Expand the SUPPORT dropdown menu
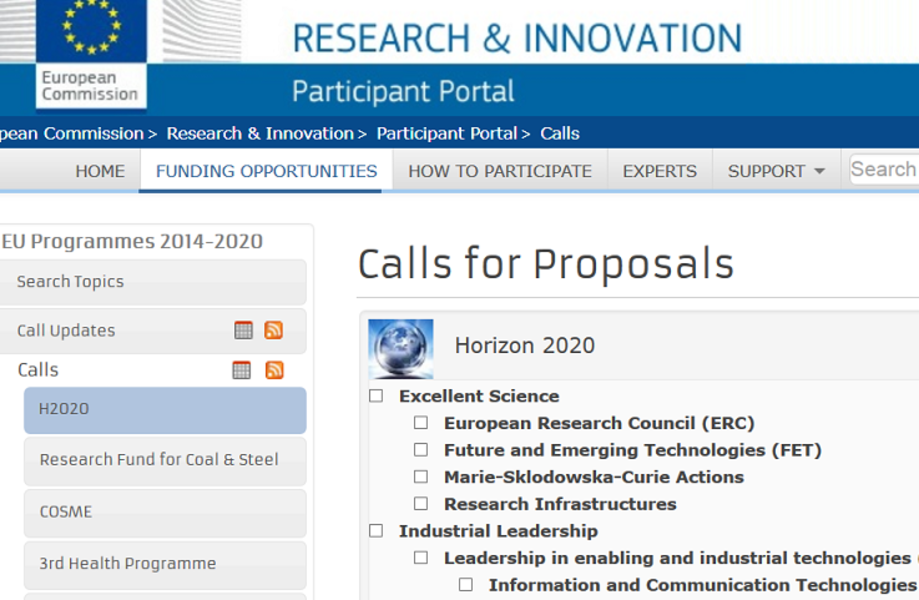 (777, 171)
